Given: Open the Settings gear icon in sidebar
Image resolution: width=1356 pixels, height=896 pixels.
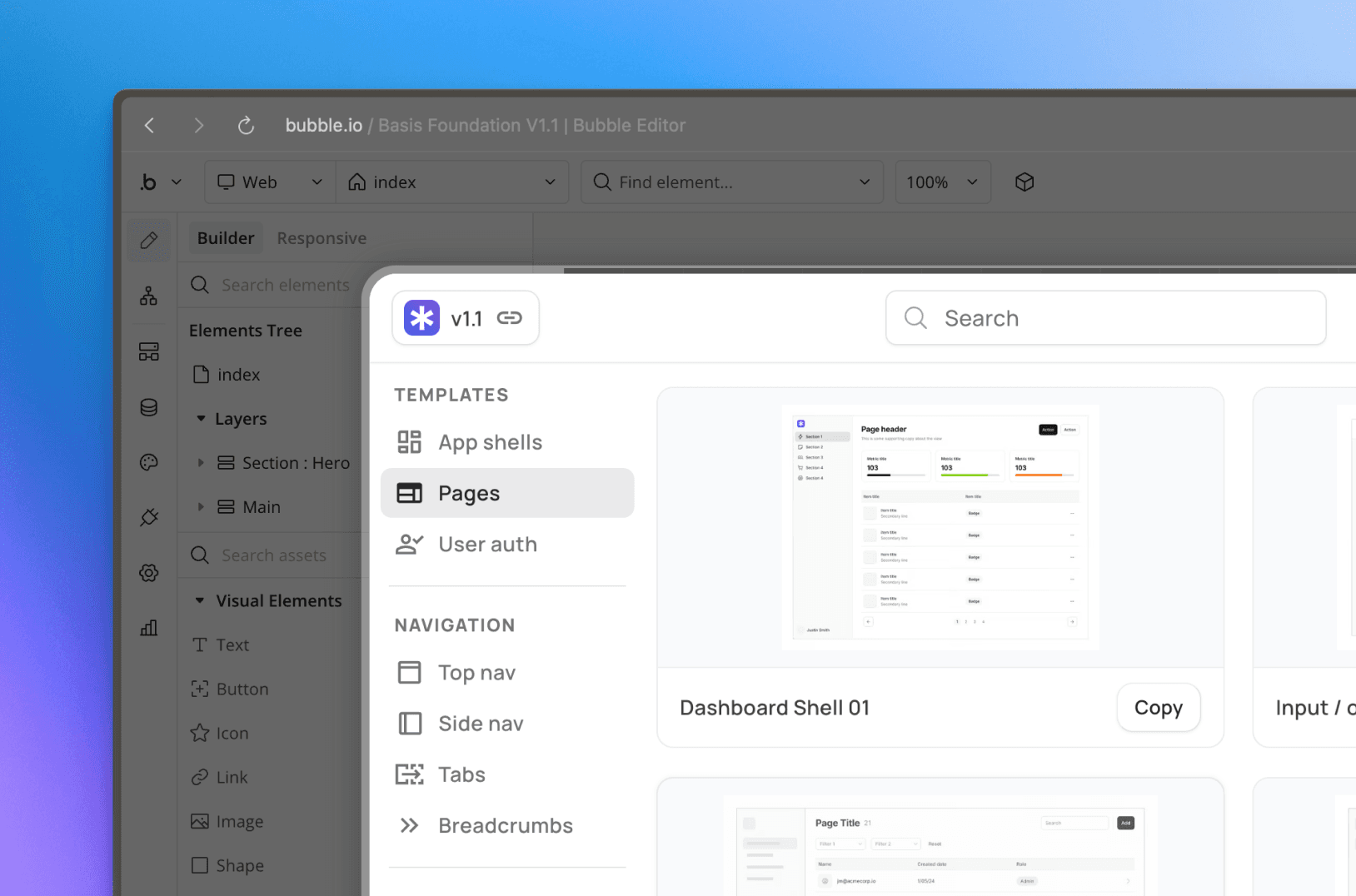Looking at the screenshot, I should pos(149,573).
